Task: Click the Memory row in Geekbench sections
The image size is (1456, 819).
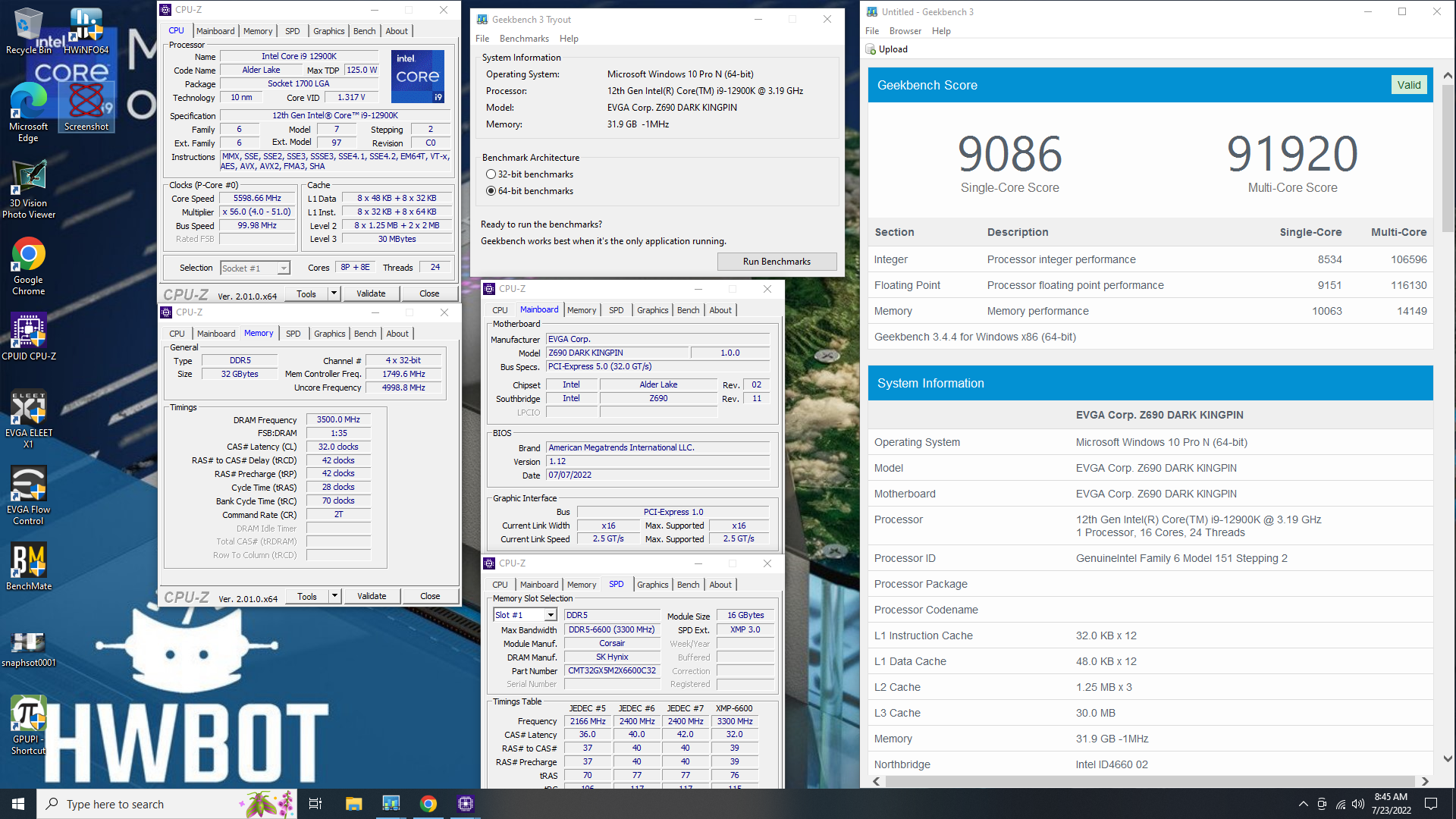Action: click(x=1150, y=311)
